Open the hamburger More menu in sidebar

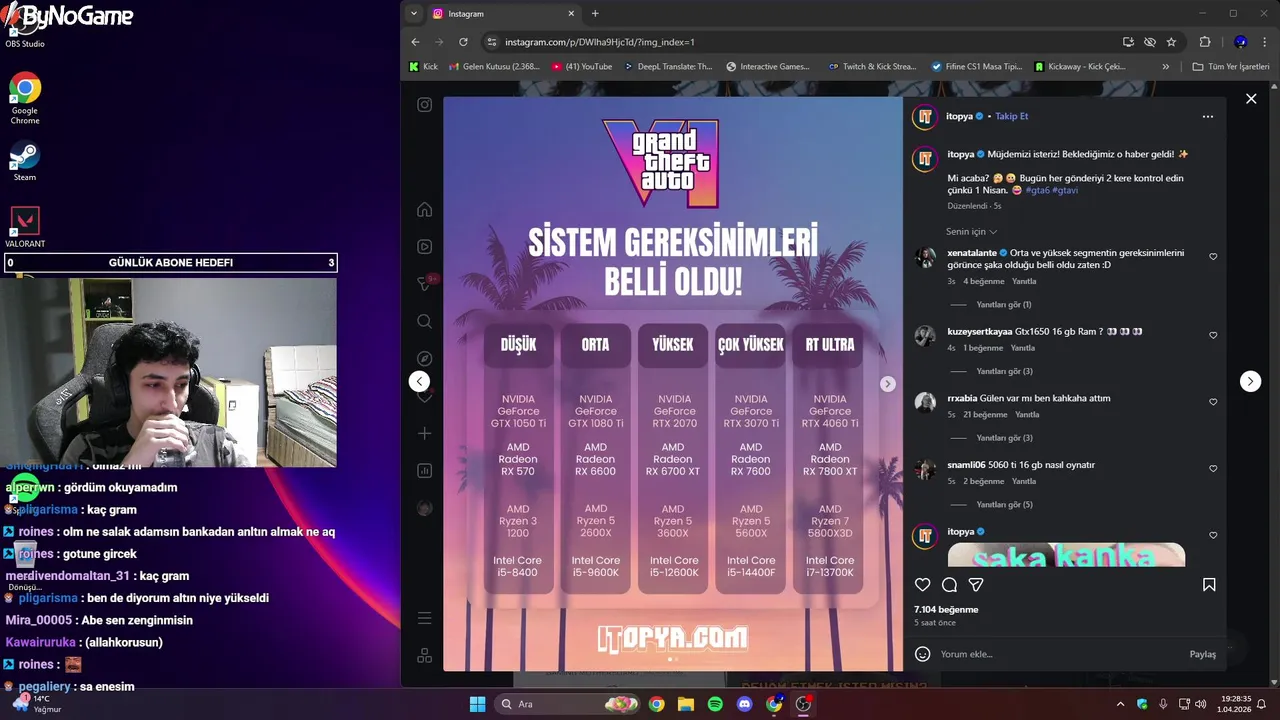point(425,618)
